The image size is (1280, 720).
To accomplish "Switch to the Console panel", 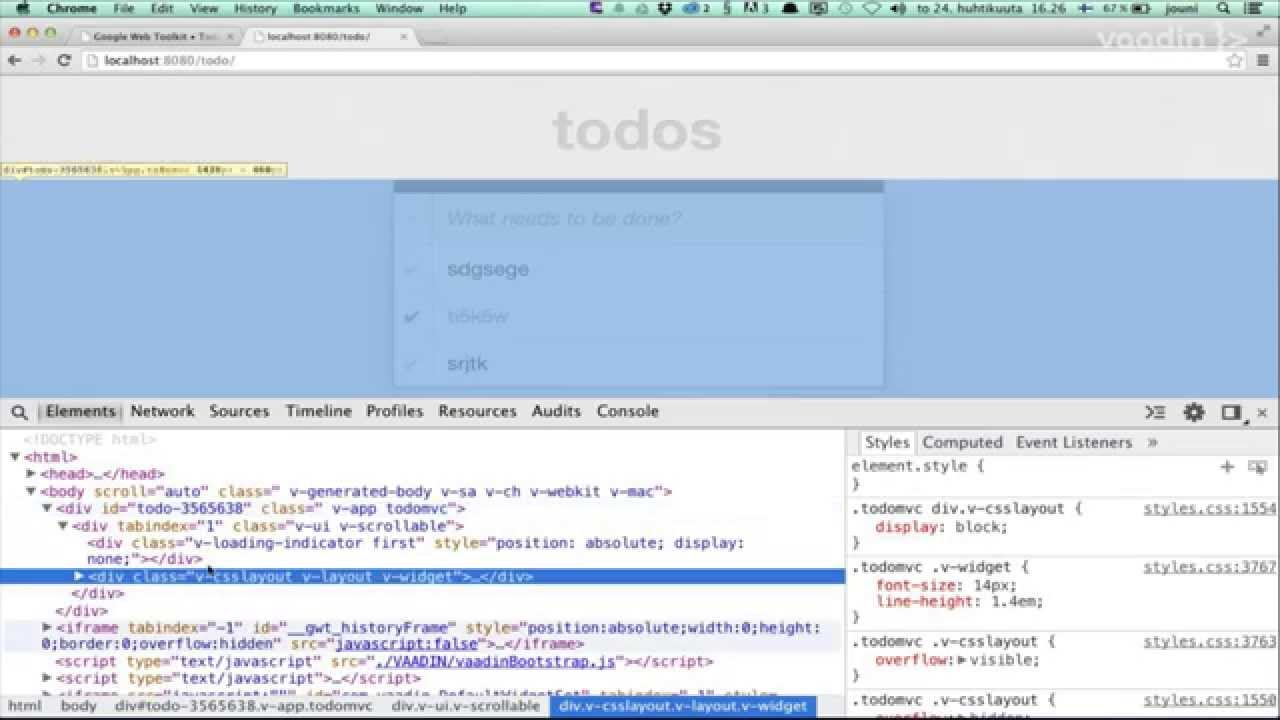I will tap(628, 411).
